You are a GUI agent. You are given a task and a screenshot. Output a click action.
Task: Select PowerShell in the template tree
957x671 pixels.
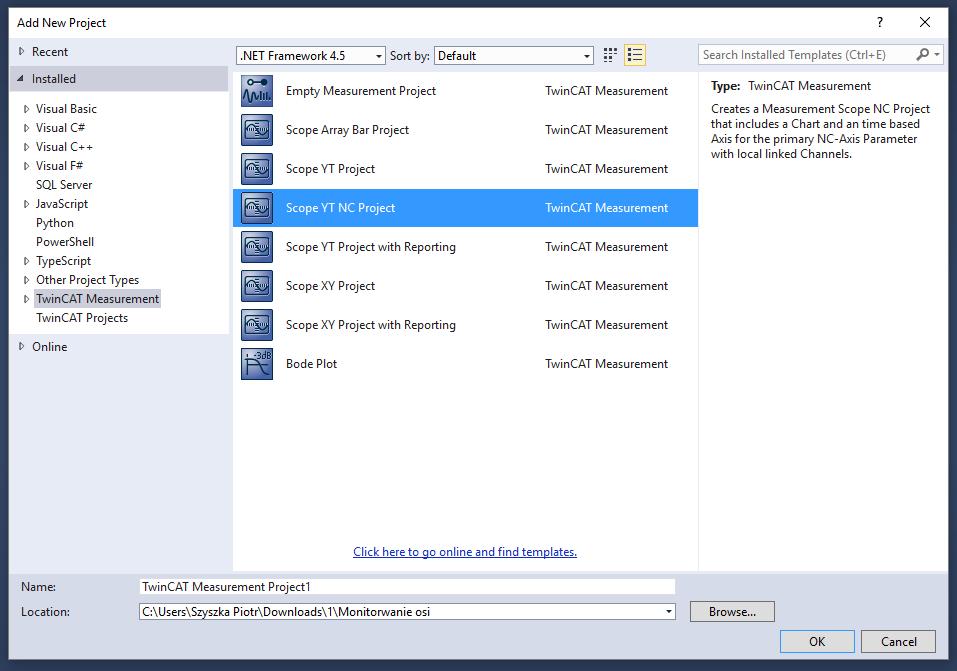click(65, 242)
